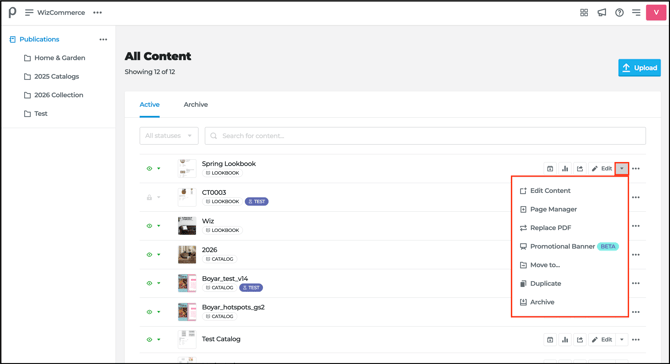This screenshot has height=364, width=670.
Task: Switch to the Archive tab
Action: click(x=196, y=105)
